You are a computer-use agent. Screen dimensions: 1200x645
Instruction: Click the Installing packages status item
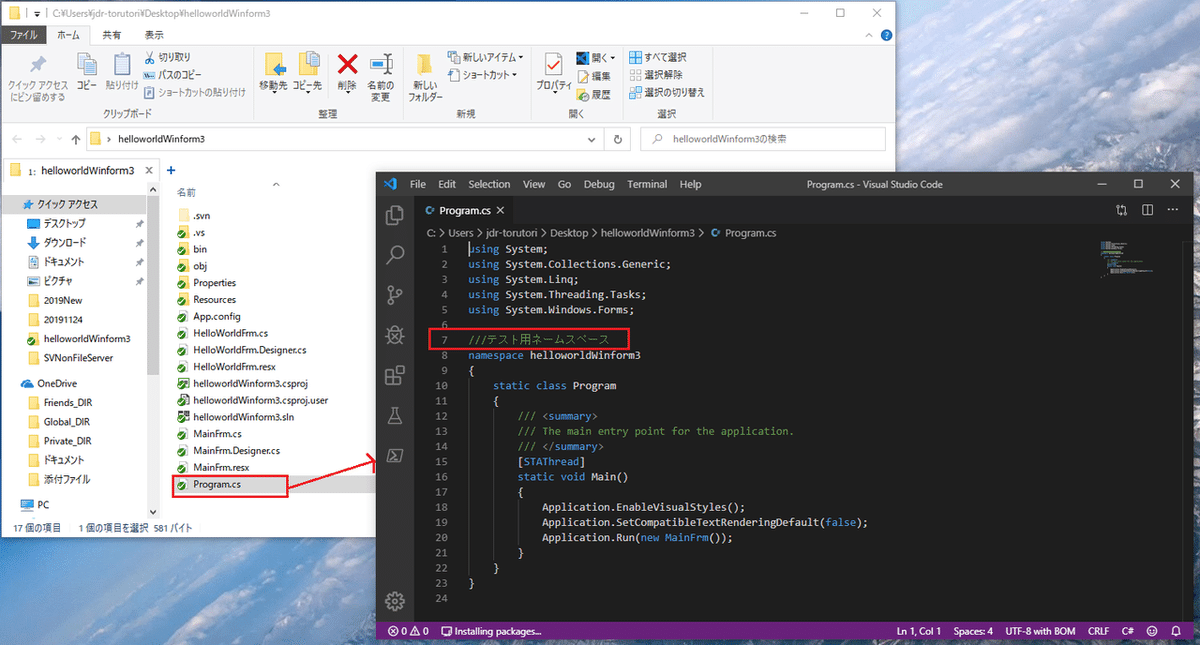tap(490, 631)
